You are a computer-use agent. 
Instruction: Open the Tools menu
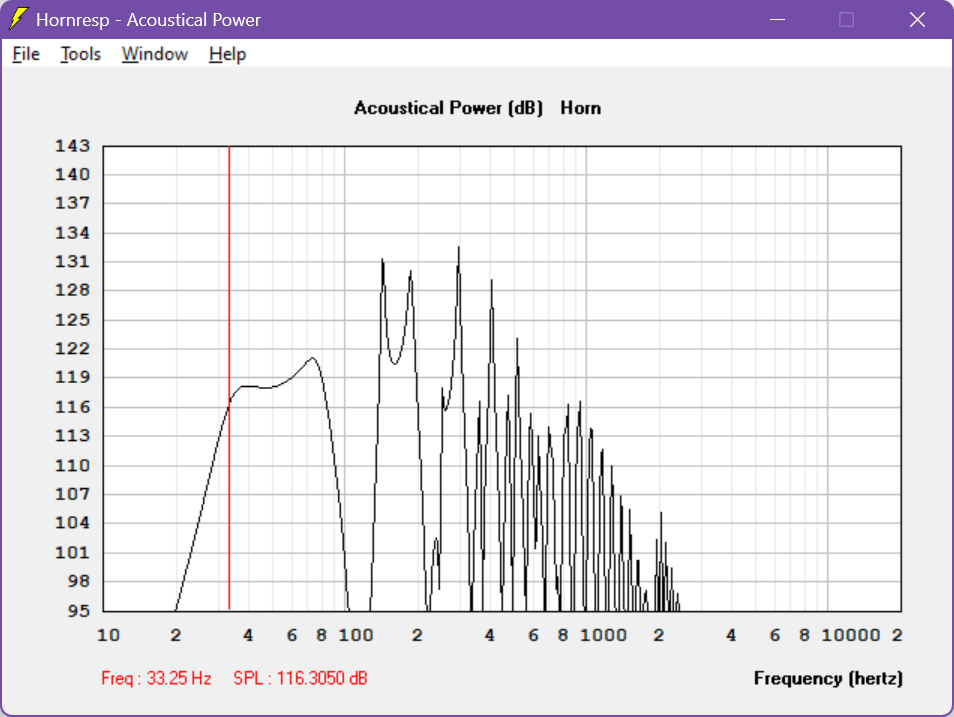(80, 54)
